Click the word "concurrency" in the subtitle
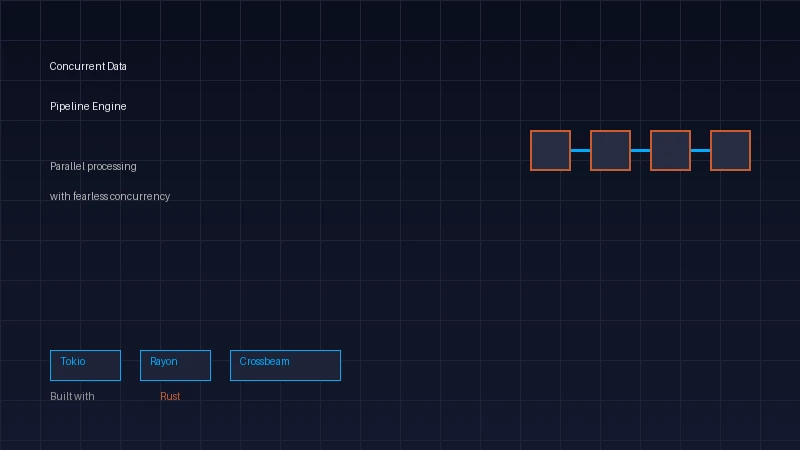Image resolution: width=800 pixels, height=450 pixels. 141,197
